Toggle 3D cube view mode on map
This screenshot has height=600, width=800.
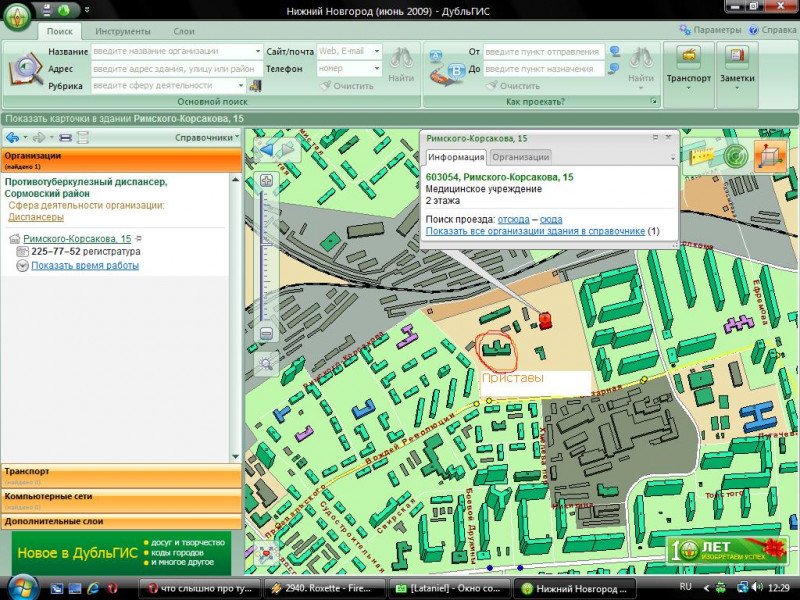point(770,155)
